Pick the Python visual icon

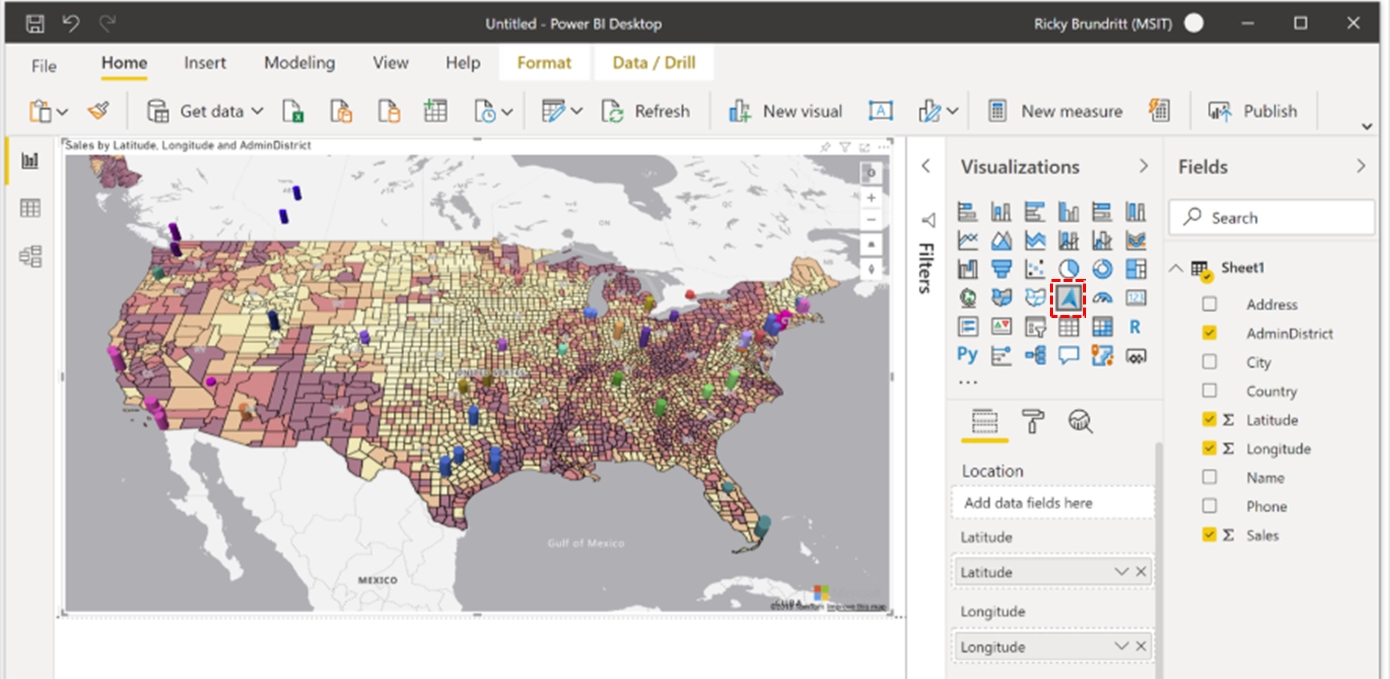point(967,355)
